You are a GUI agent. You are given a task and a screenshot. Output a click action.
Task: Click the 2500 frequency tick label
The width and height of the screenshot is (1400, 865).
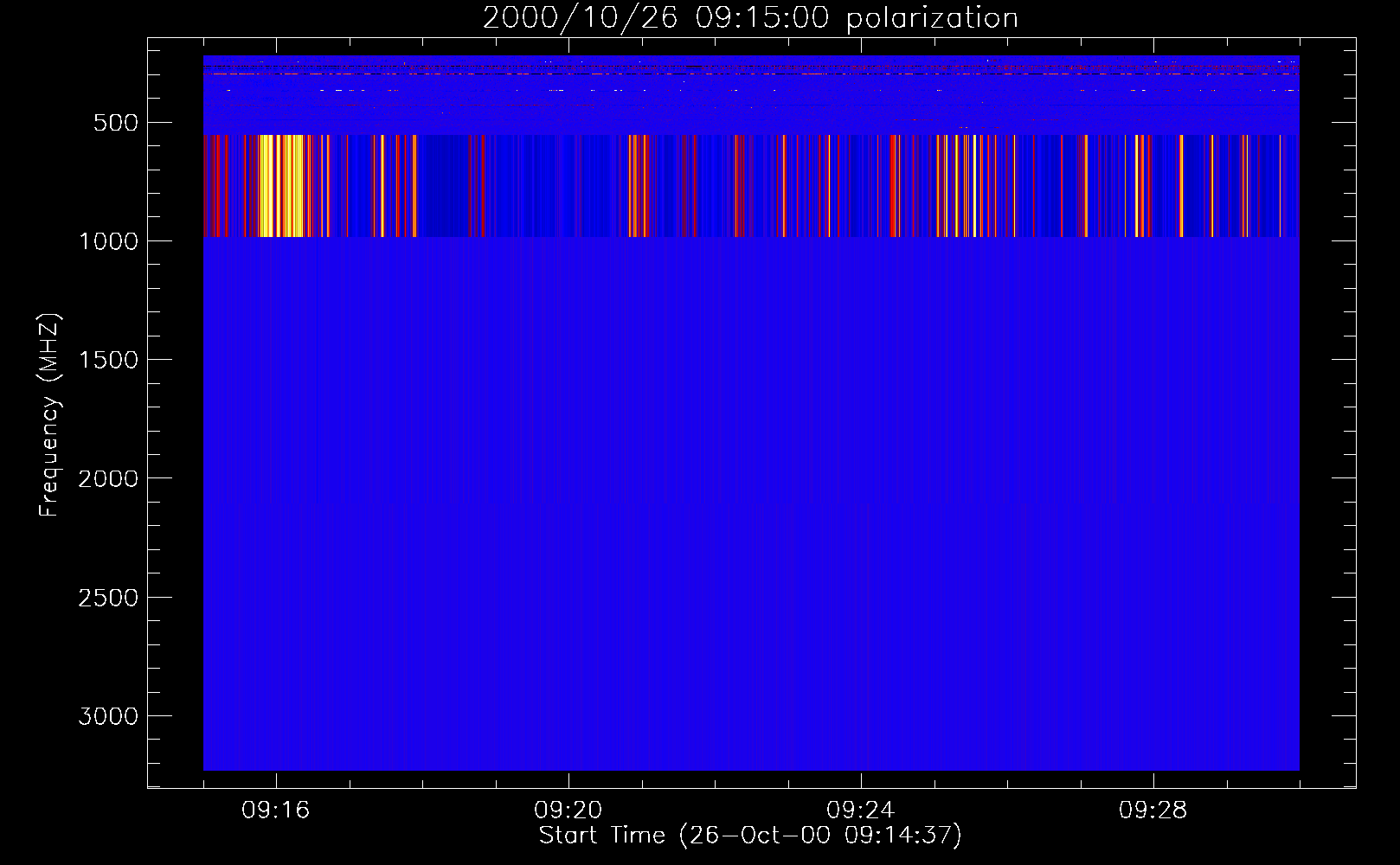tap(108, 598)
